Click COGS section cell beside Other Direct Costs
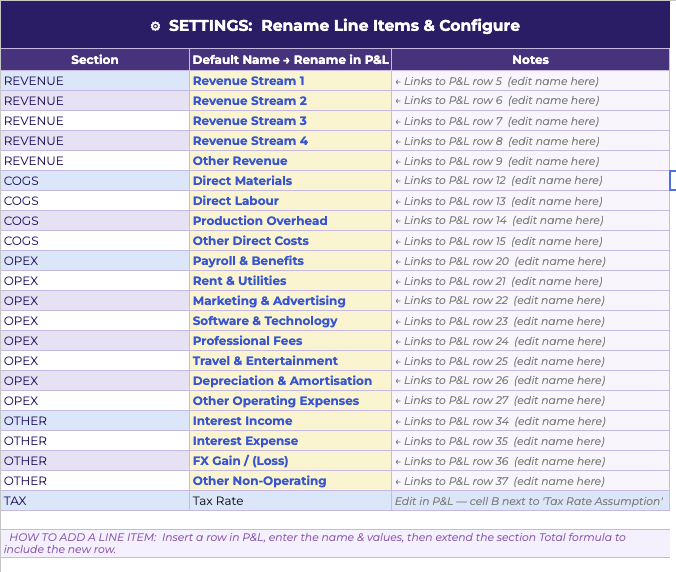This screenshot has height=572, width=676. click(x=95, y=241)
